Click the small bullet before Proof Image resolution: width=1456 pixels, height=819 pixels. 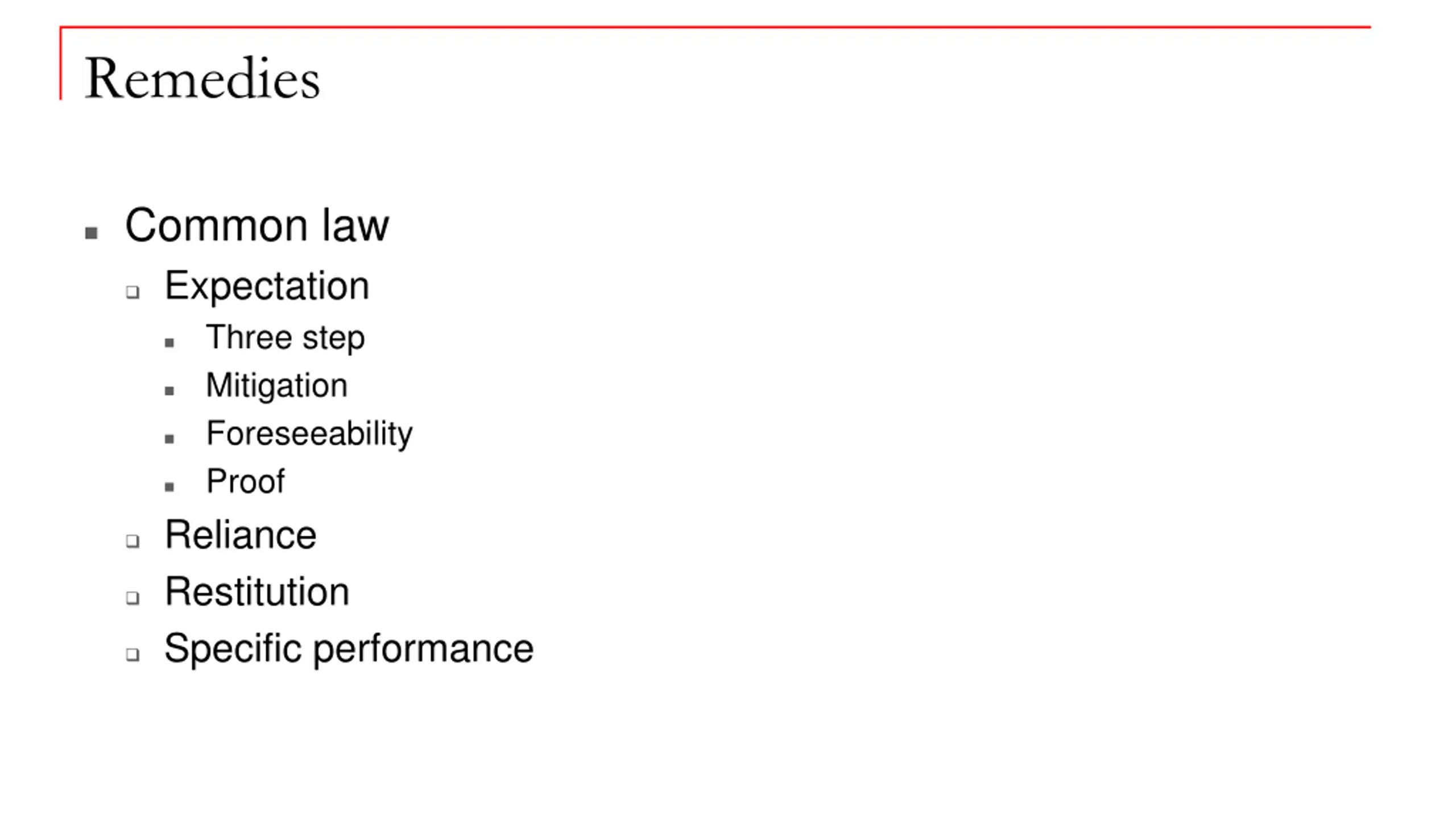point(169,486)
